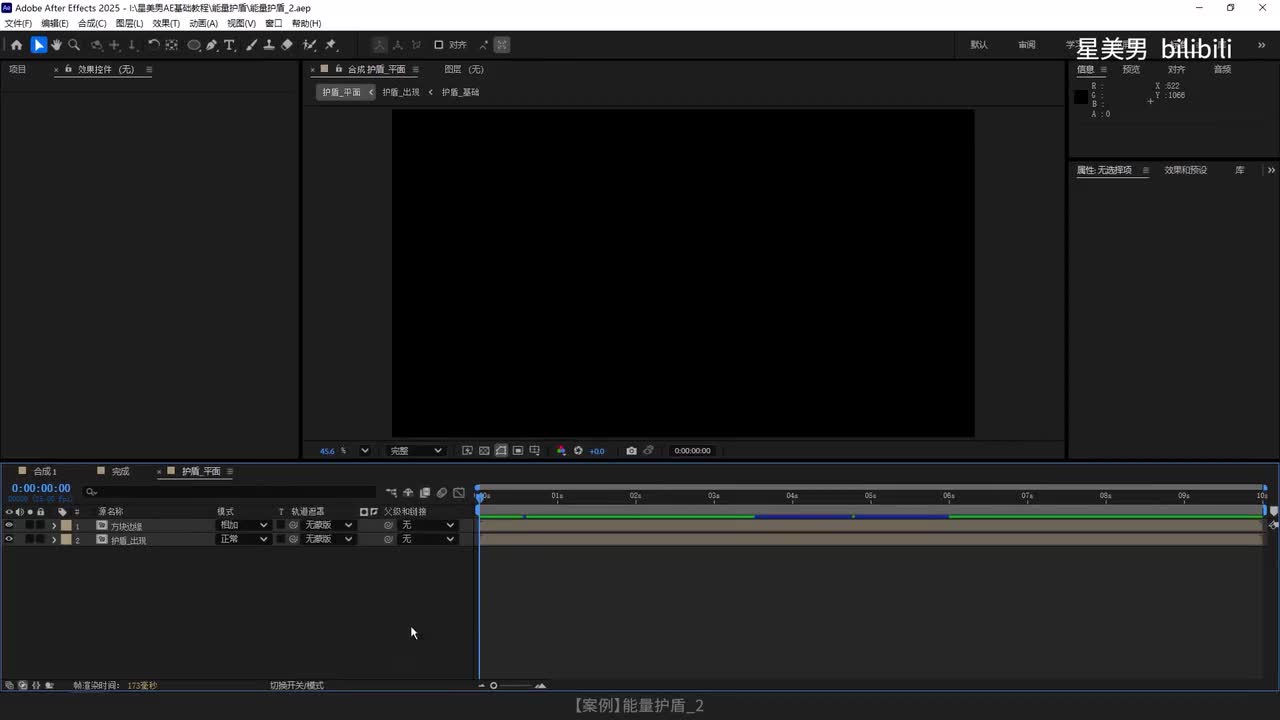
Task: Open track matte dropdown for 方块边缘
Action: click(328, 525)
